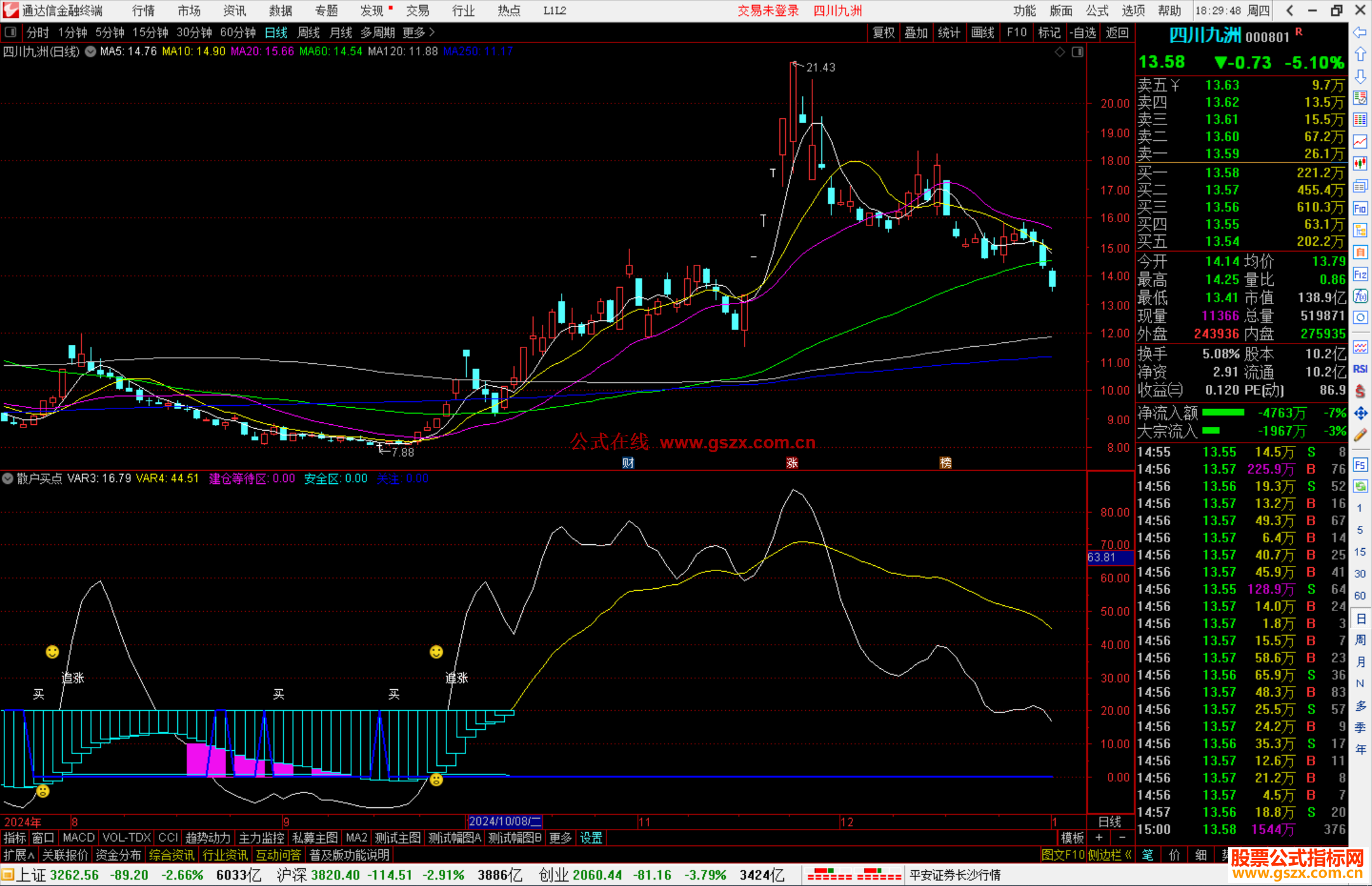Click the 画线 drawing button

tap(983, 32)
